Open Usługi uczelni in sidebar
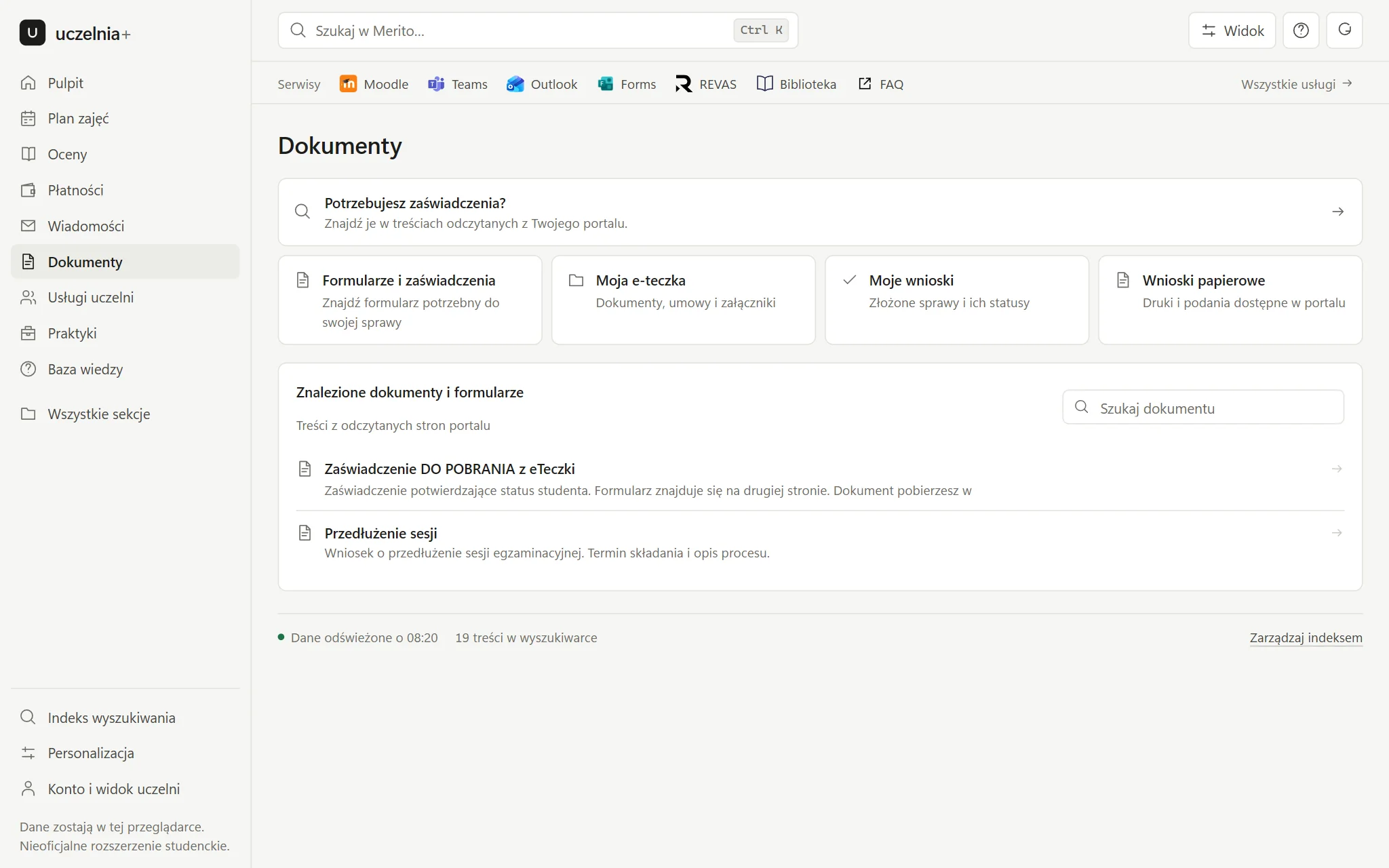 tap(125, 298)
